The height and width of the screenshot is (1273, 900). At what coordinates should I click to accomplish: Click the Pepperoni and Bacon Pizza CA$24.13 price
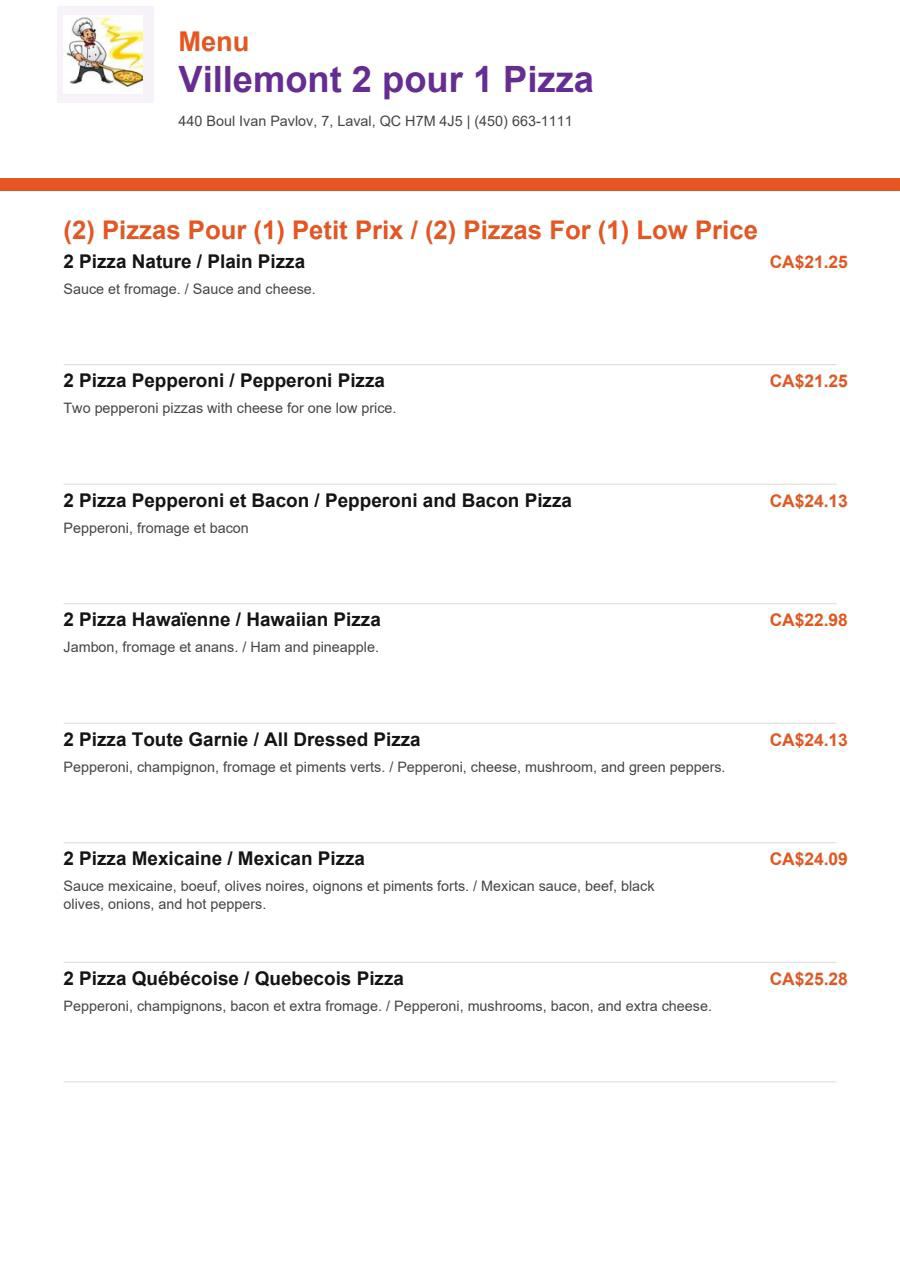[808, 501]
